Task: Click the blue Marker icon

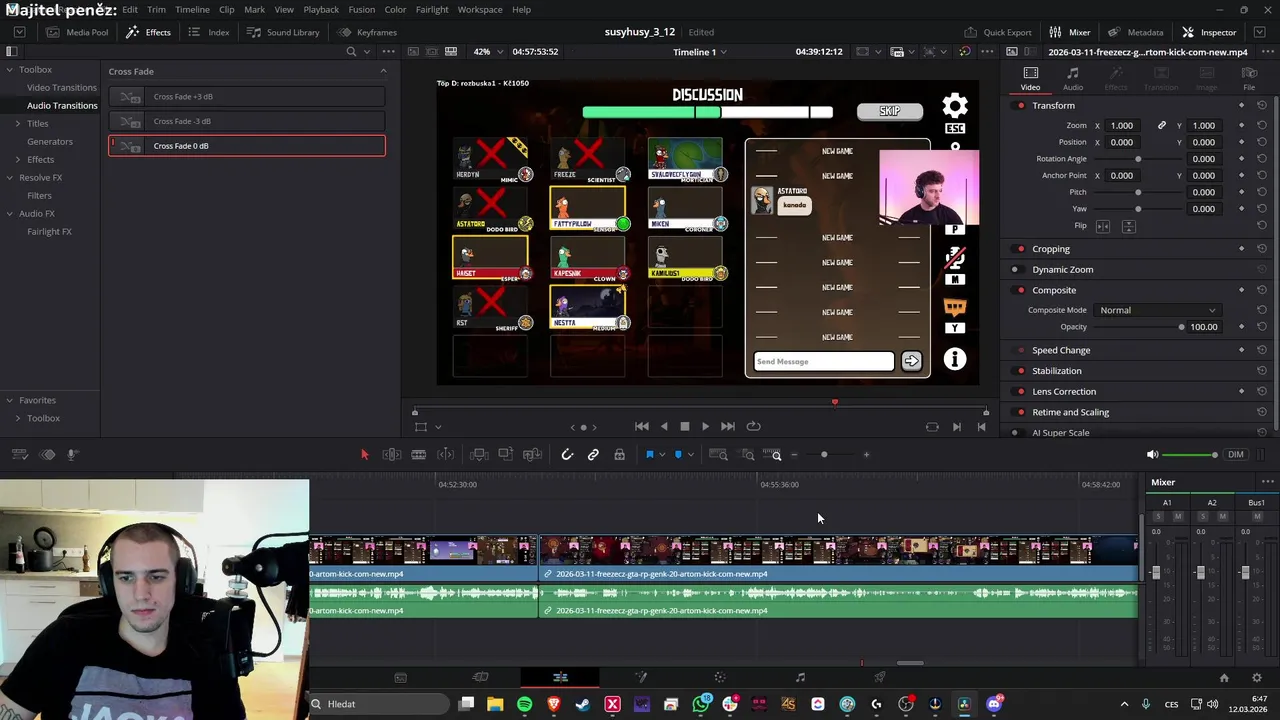Action: tap(678, 455)
